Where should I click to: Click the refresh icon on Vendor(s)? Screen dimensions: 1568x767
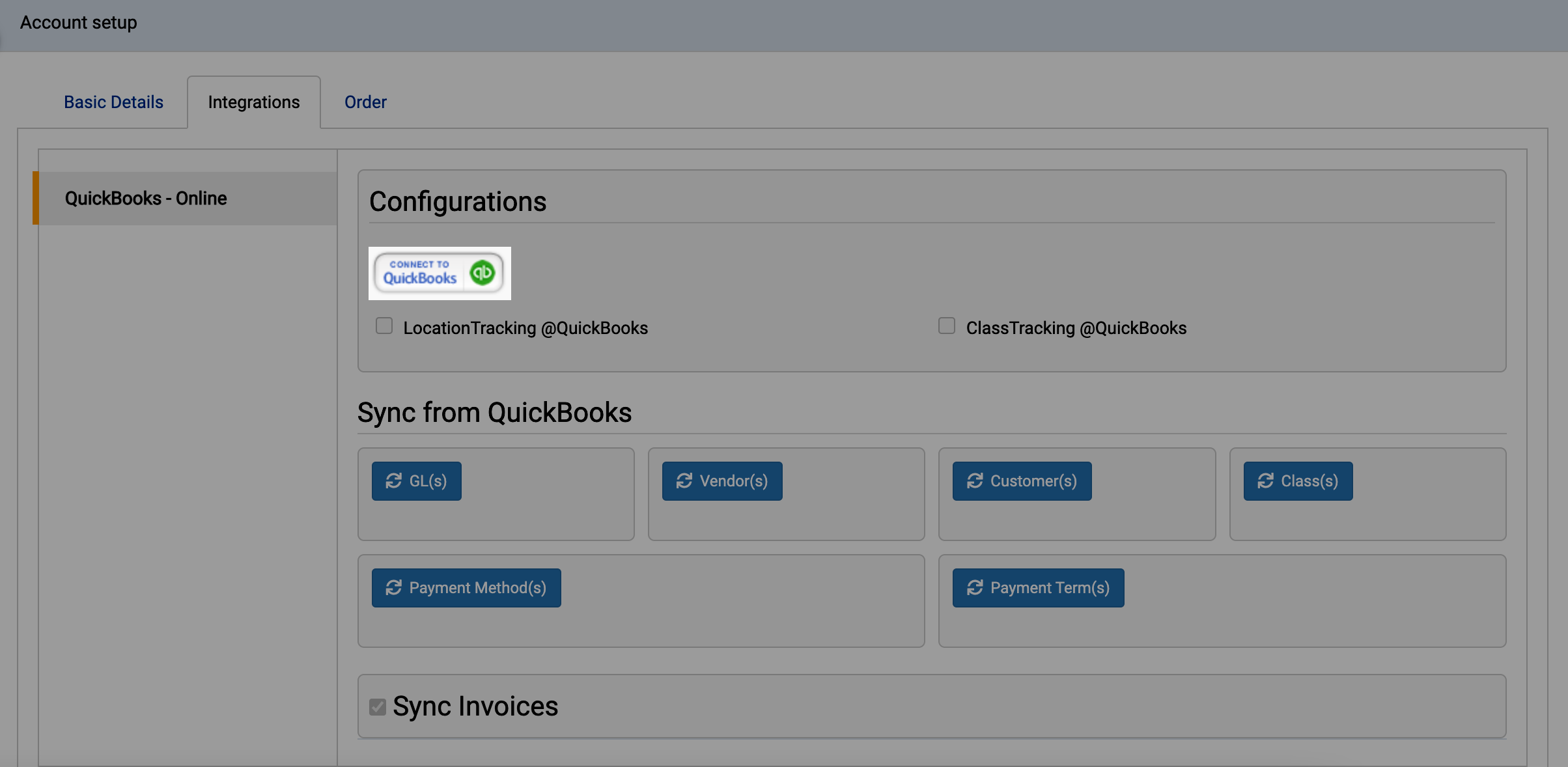[684, 481]
